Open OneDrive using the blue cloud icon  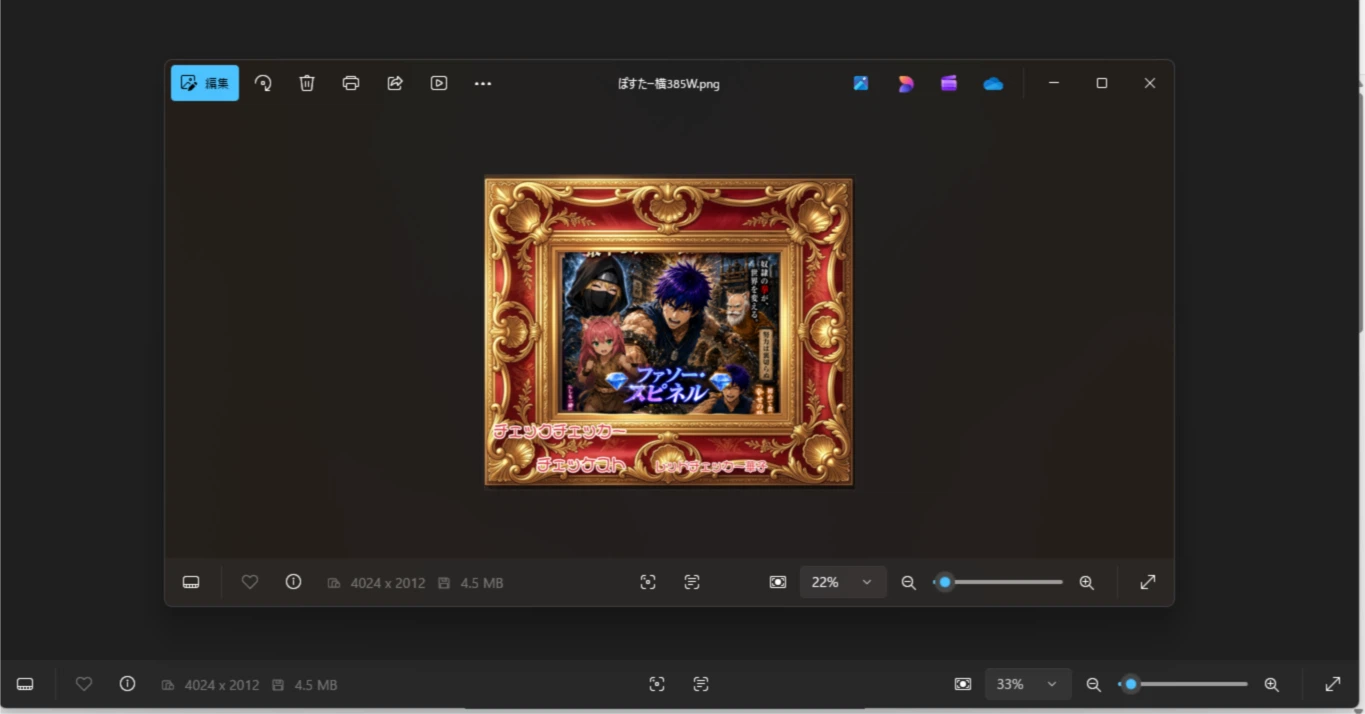click(x=993, y=83)
